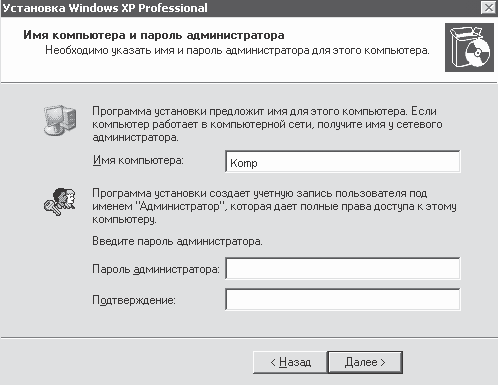Screen dimensions: 498x385
Task: Click the bold heading 'Имя компьютера и пароль администратора'
Action: [154, 35]
